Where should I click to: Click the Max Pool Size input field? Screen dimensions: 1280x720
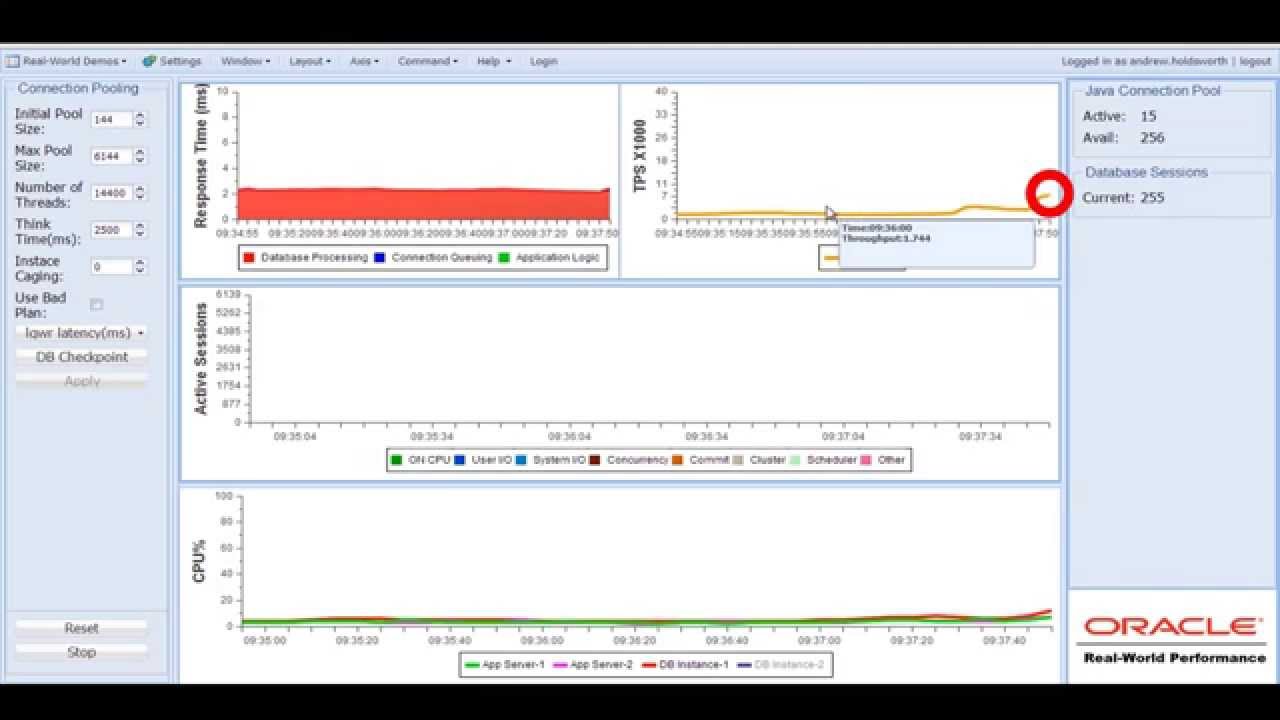coord(111,157)
